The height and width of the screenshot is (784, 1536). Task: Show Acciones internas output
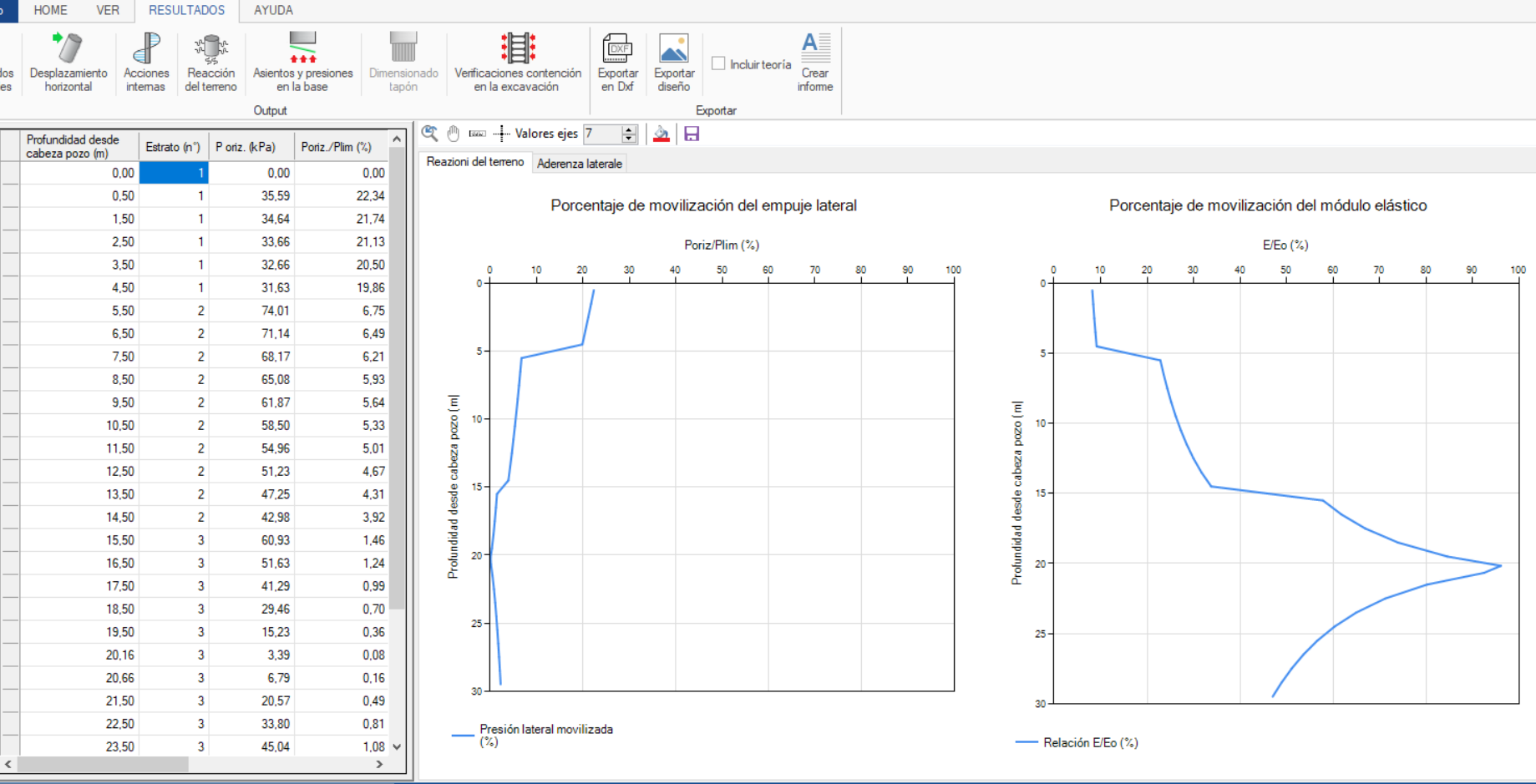click(x=146, y=62)
